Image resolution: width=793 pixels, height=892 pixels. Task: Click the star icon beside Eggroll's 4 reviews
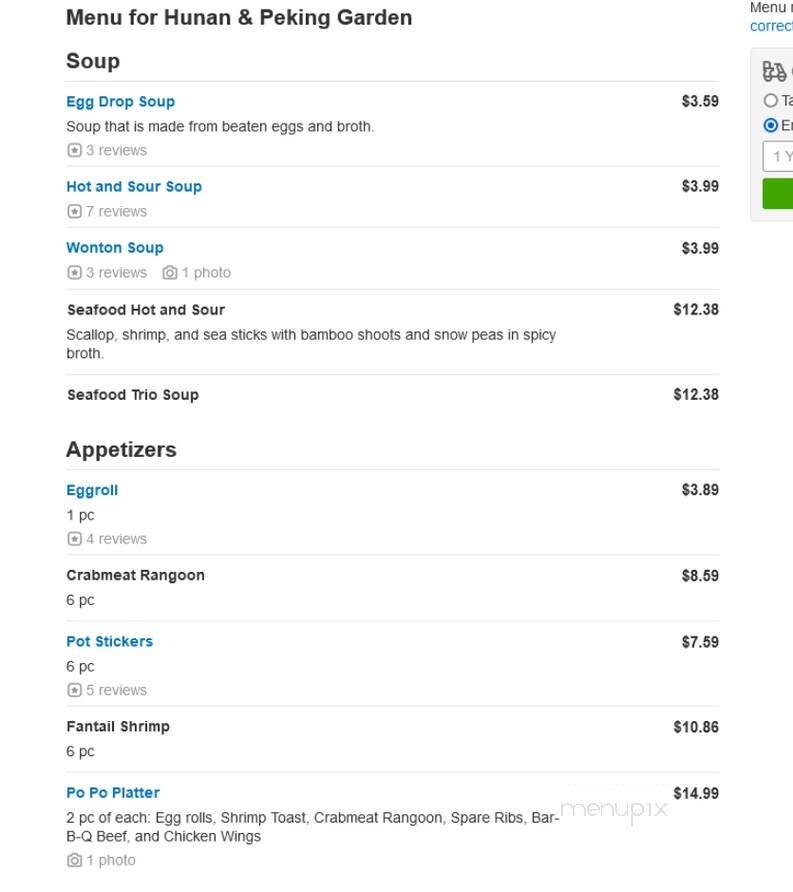(x=74, y=538)
